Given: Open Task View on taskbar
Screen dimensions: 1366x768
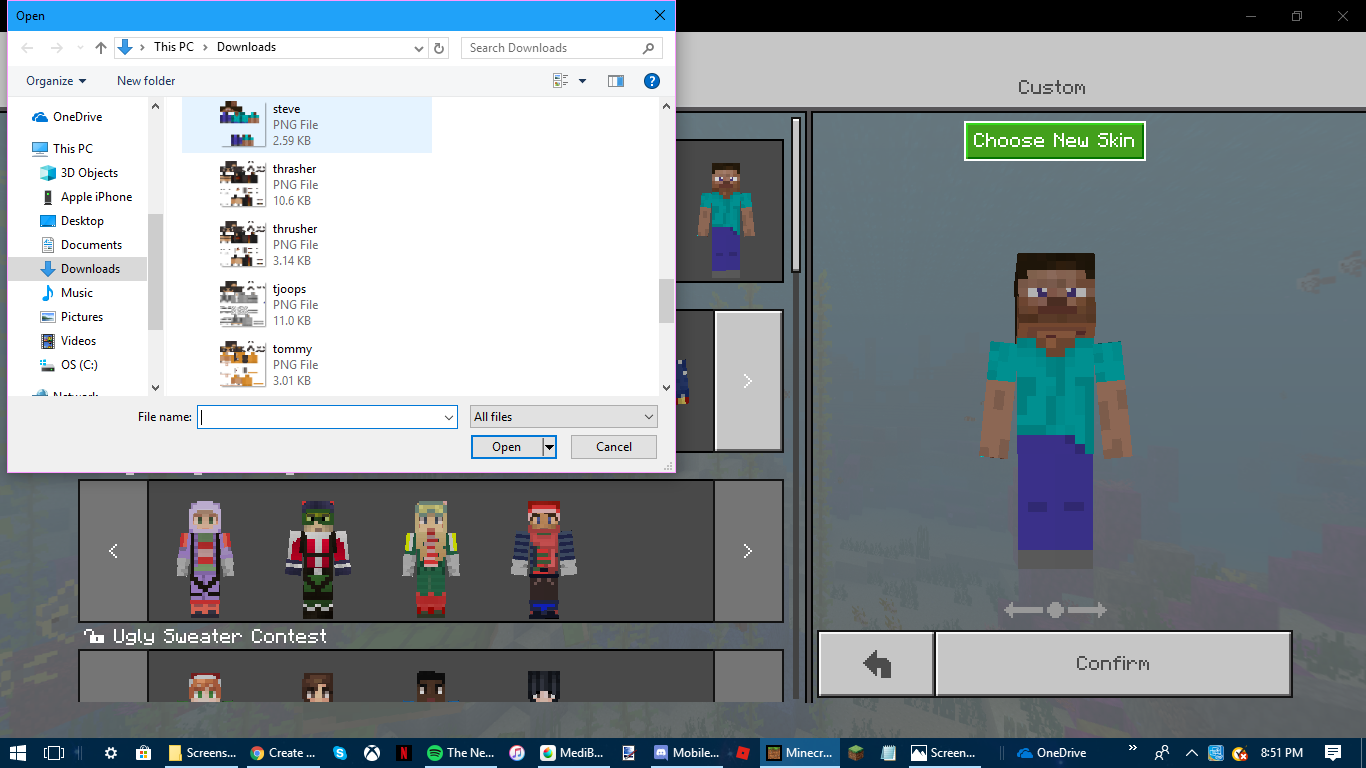Looking at the screenshot, I should point(54,753).
